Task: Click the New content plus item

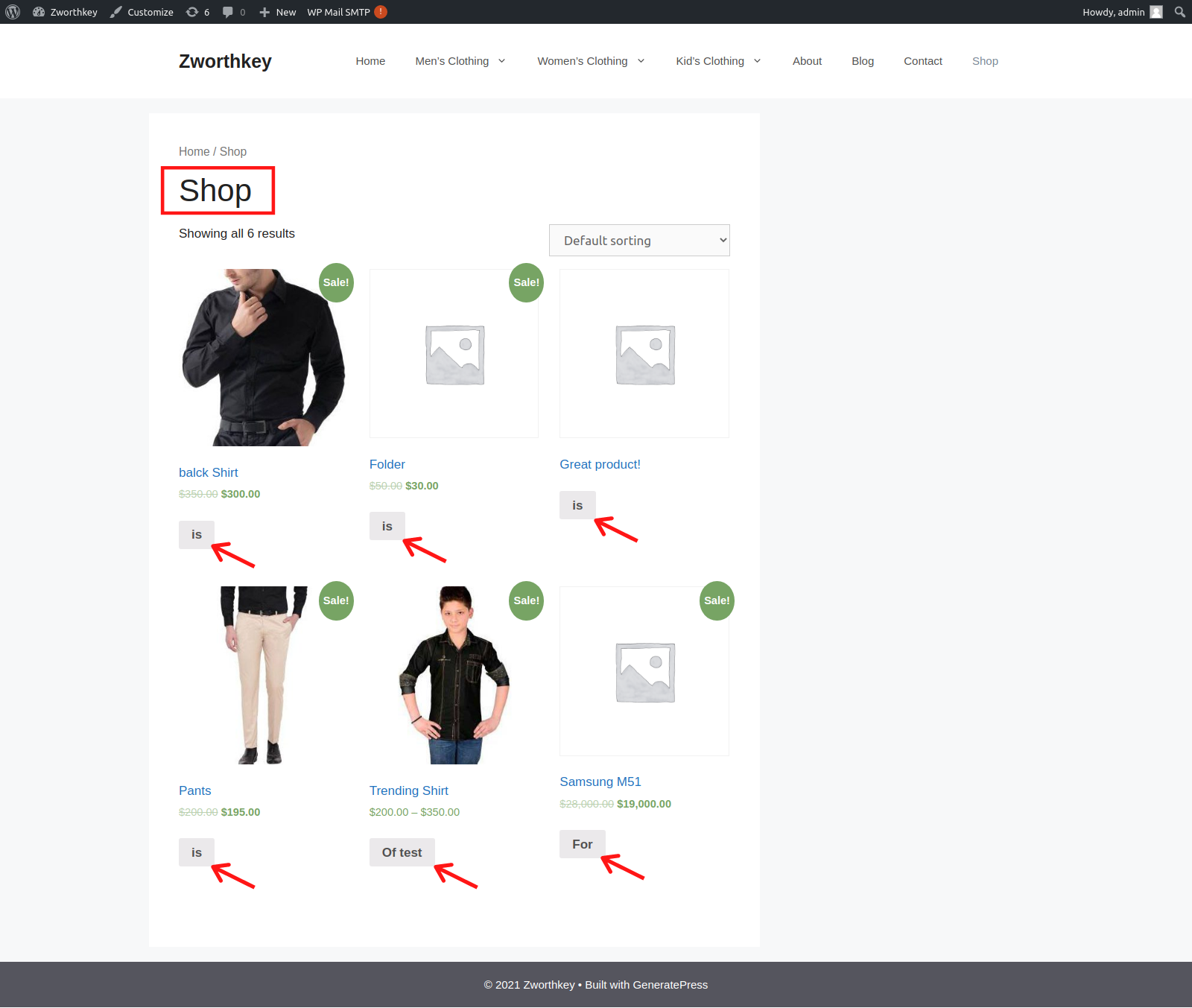Action: coord(277,12)
